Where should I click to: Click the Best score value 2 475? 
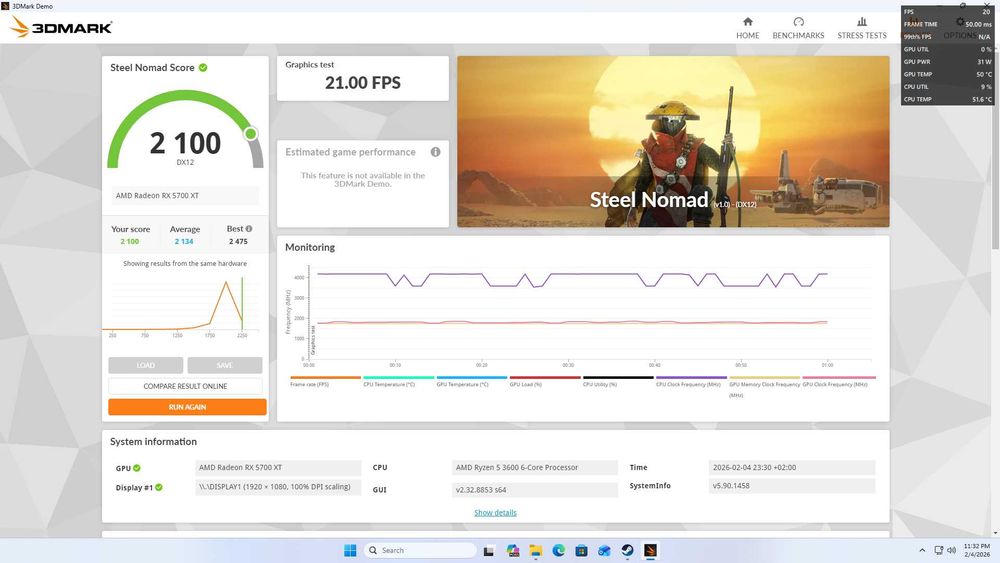(238, 242)
